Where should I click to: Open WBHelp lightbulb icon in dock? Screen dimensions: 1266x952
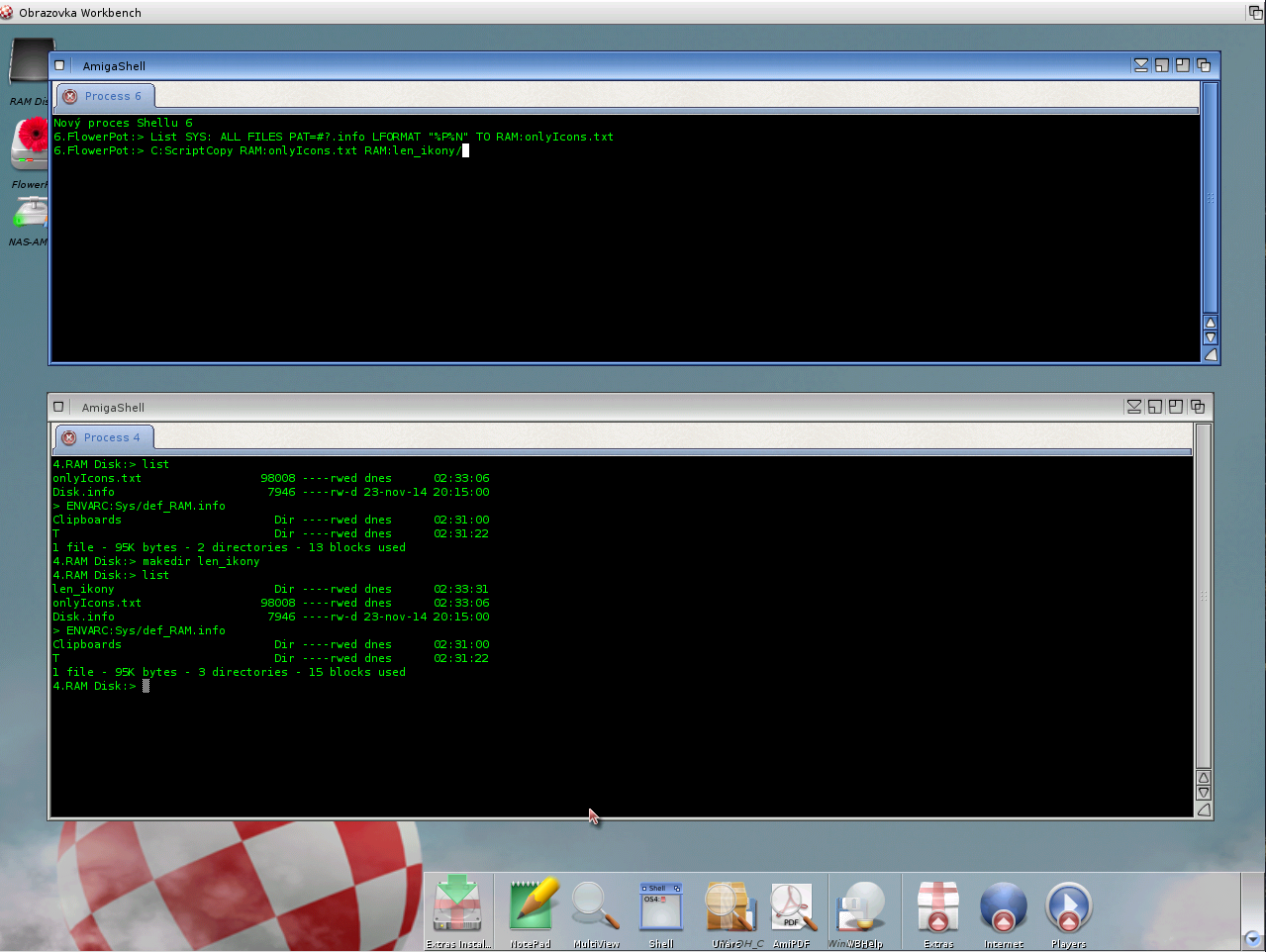(857, 906)
